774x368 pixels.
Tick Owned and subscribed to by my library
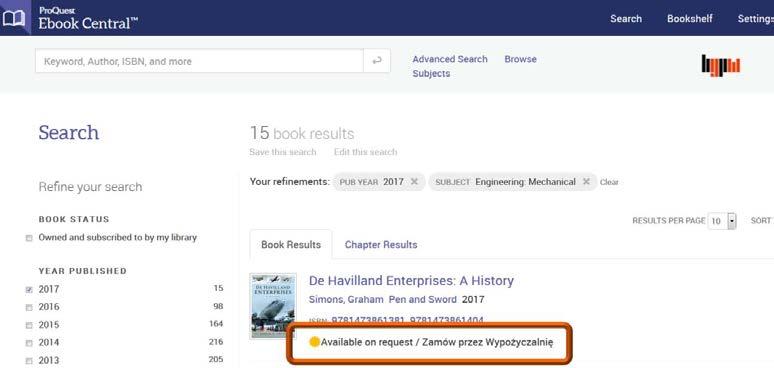click(x=29, y=238)
